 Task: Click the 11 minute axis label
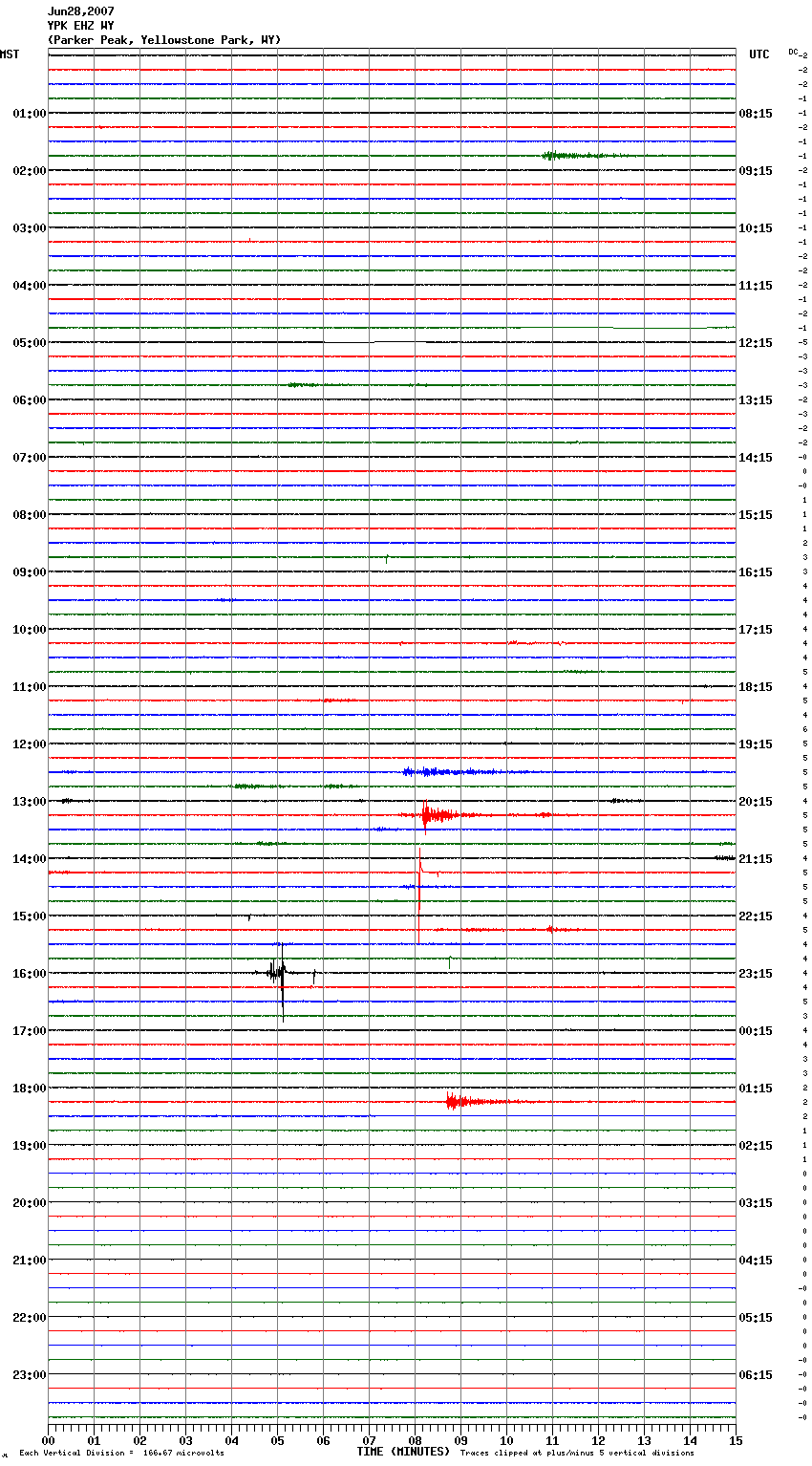click(x=552, y=1440)
